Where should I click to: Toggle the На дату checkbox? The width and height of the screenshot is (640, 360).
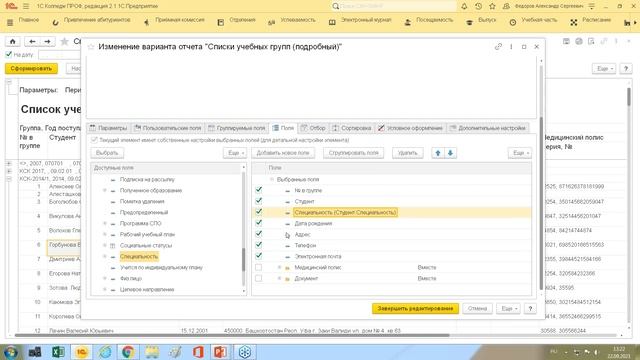tap(9, 54)
